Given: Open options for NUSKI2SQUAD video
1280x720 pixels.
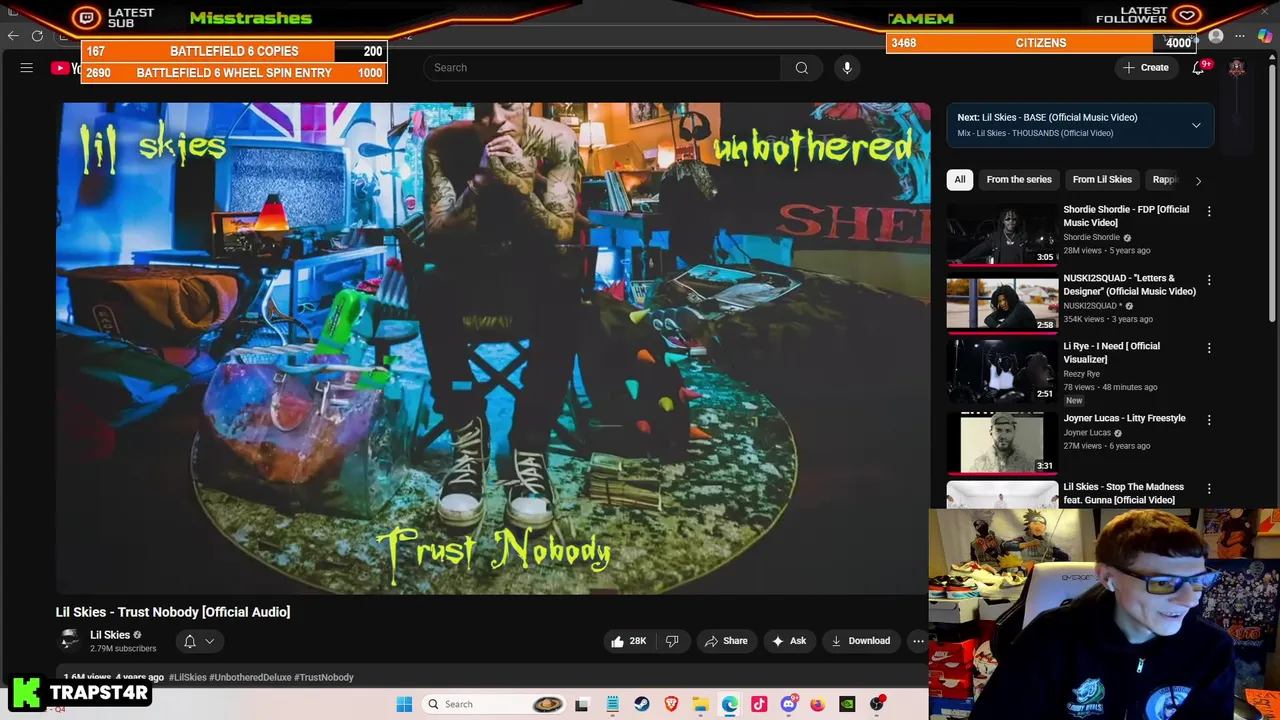Looking at the screenshot, I should (x=1209, y=280).
